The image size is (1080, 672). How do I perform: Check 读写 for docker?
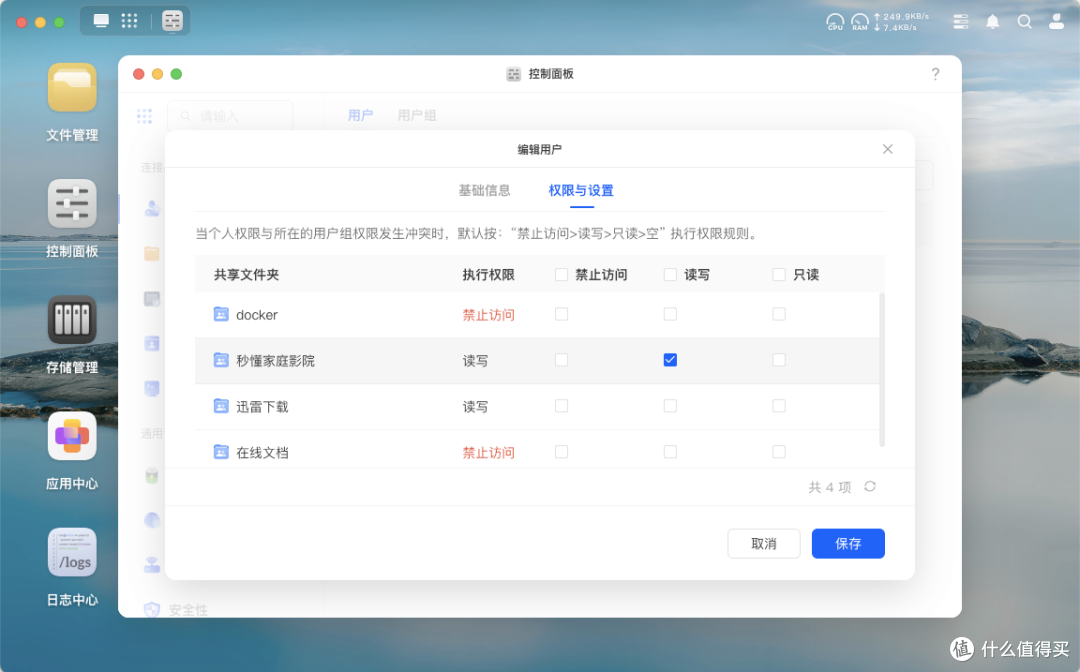[670, 314]
